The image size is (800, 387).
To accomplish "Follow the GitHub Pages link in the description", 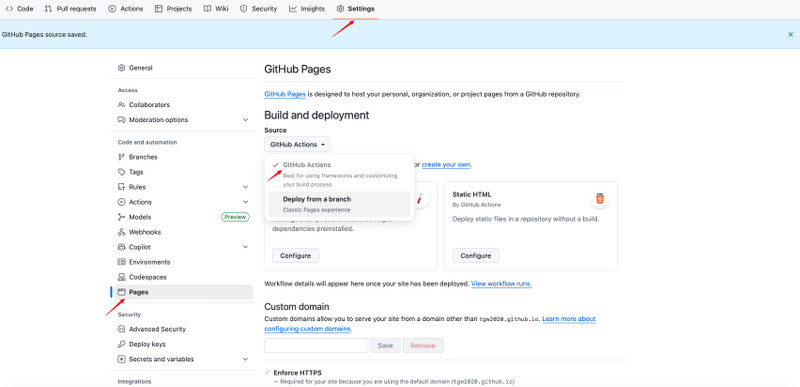I will [x=285, y=94].
